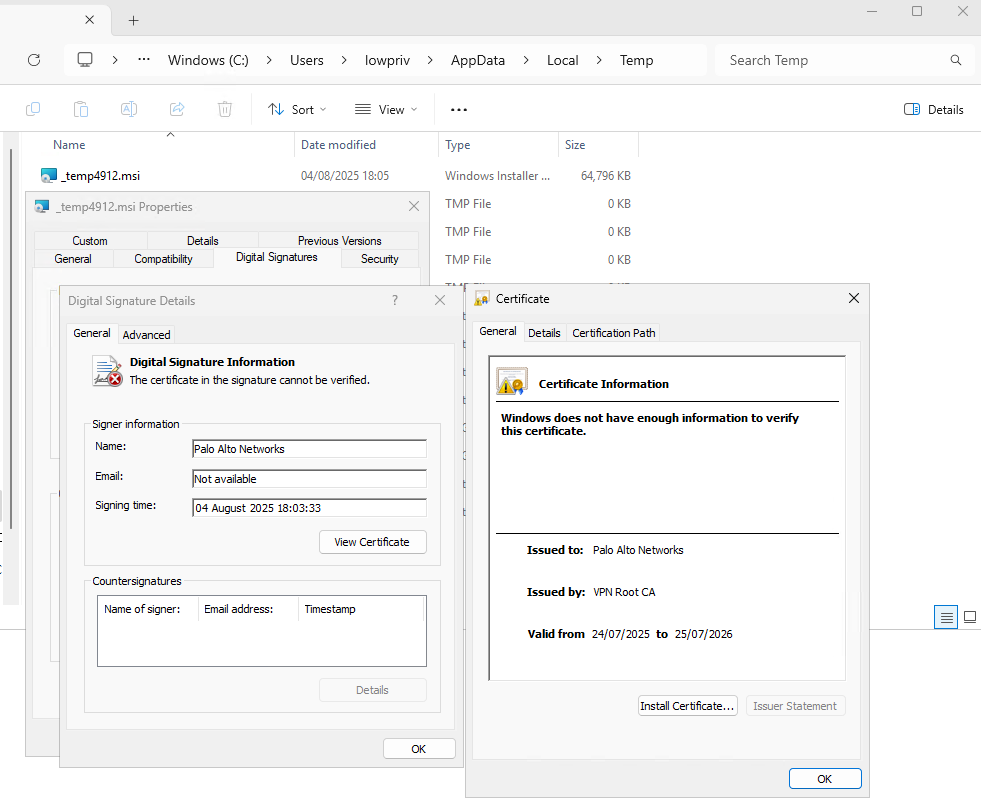Viewport: 981px width, 812px height.
Task: Click the _temp4912.msi file icon
Action: (48, 176)
